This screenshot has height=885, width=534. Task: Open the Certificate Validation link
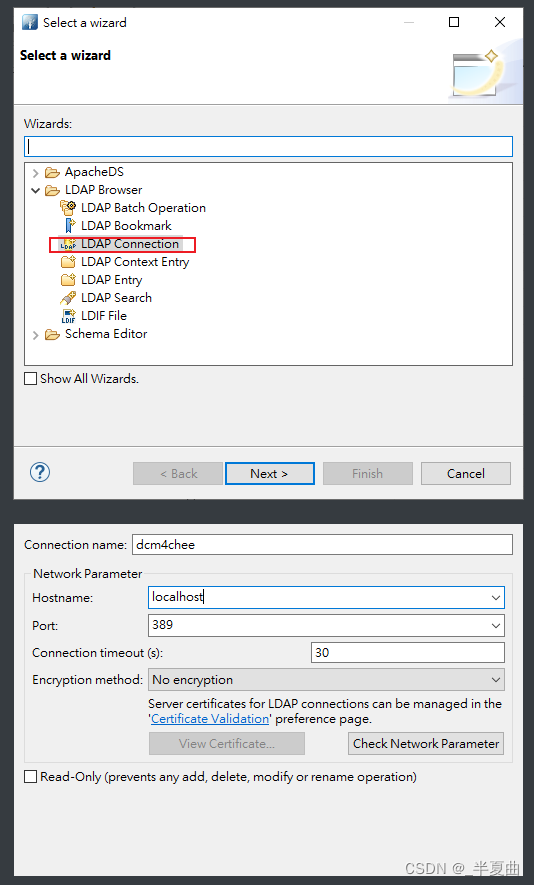210,719
